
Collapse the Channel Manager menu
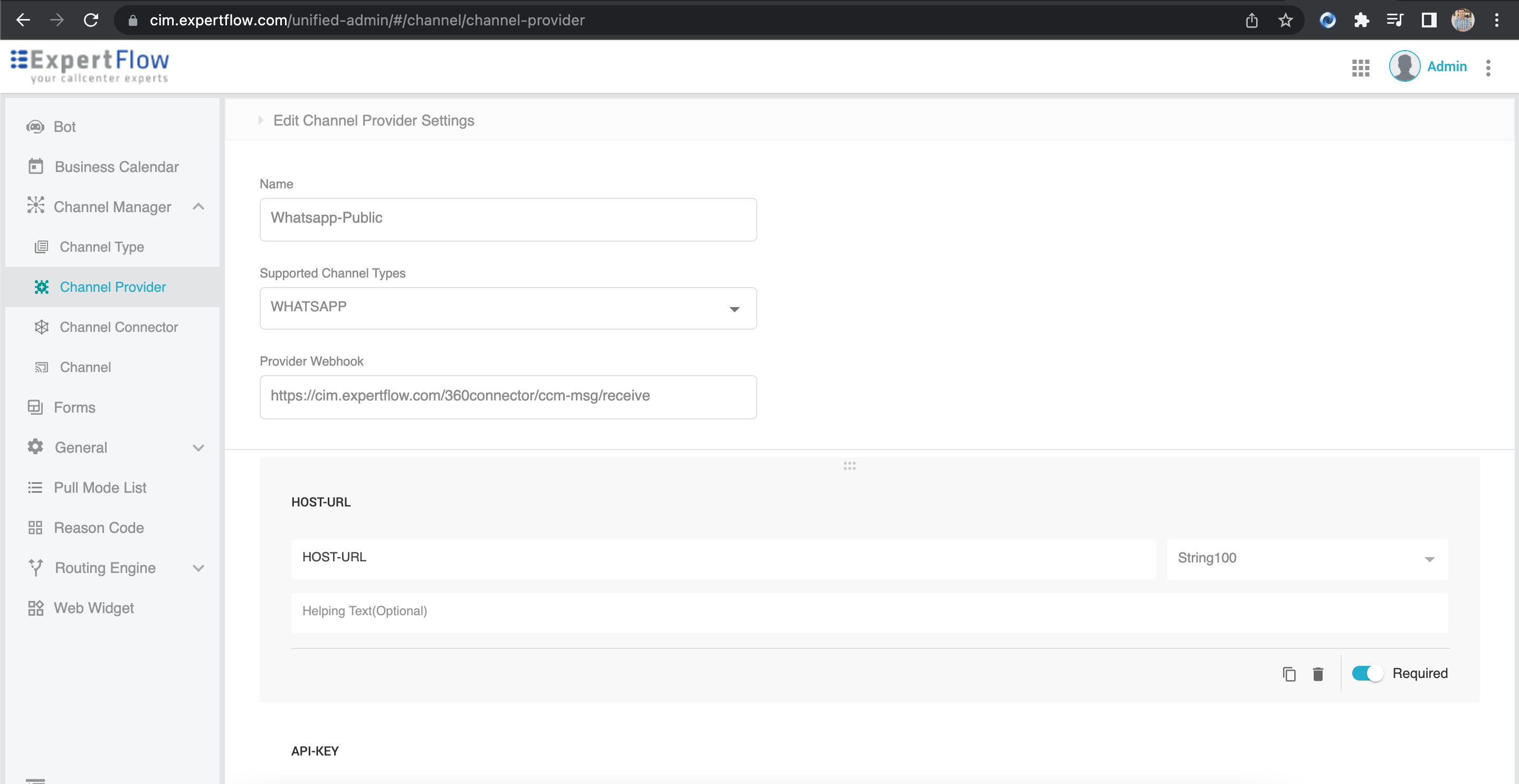pyautogui.click(x=198, y=207)
